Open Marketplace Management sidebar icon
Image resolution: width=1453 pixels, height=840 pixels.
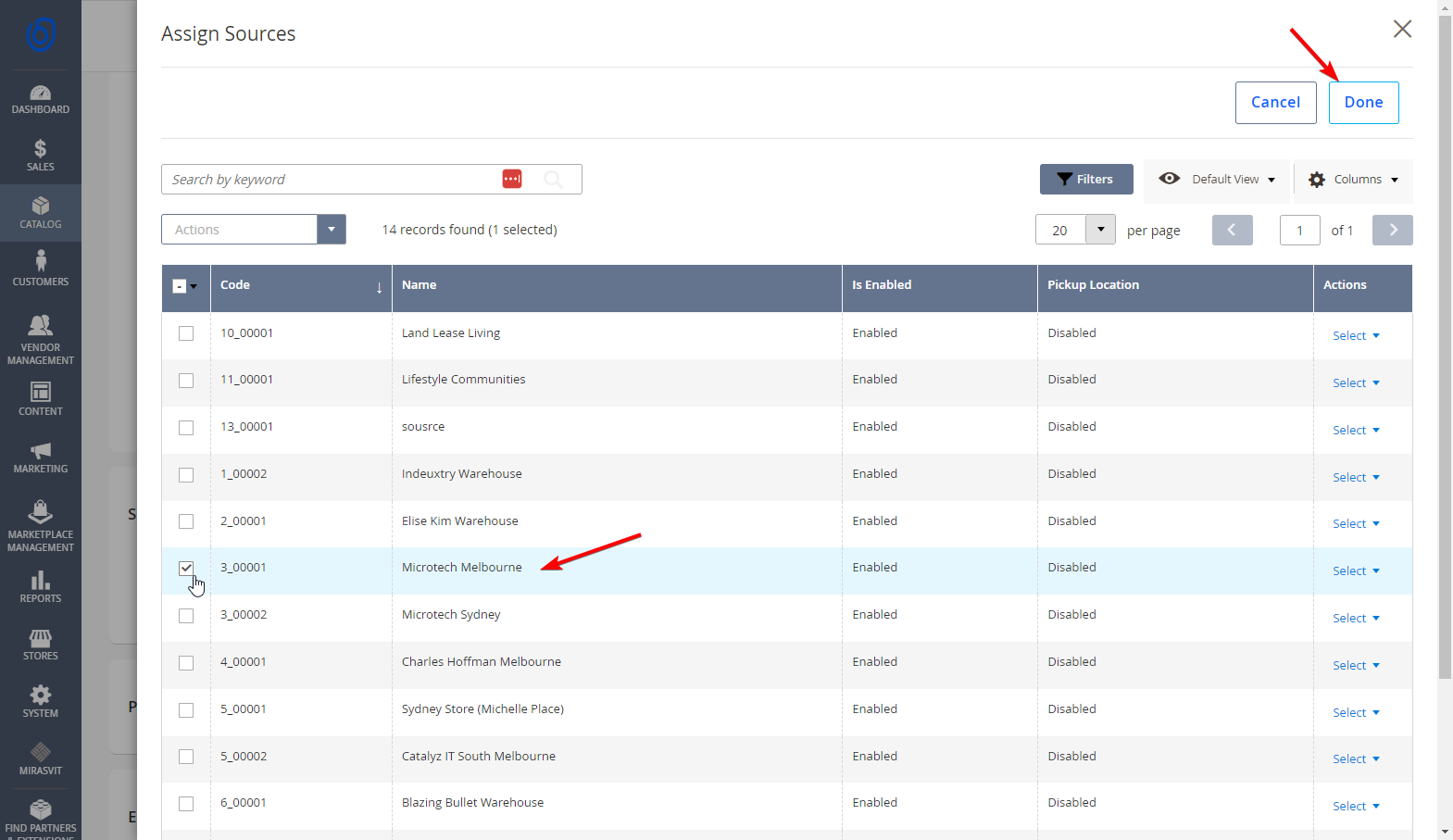point(41,526)
